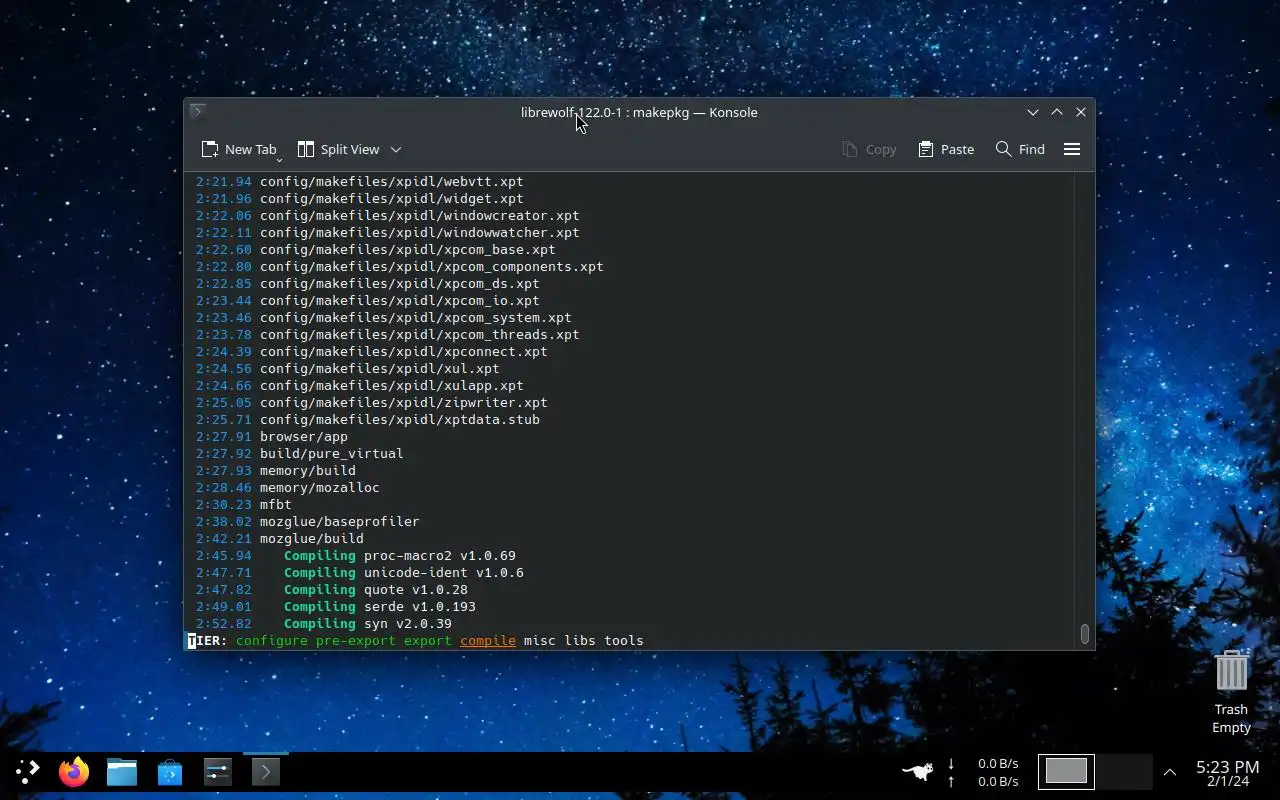Screen dimensions: 1280x800
Task: Click the 'libs' tier text
Action: (x=580, y=640)
